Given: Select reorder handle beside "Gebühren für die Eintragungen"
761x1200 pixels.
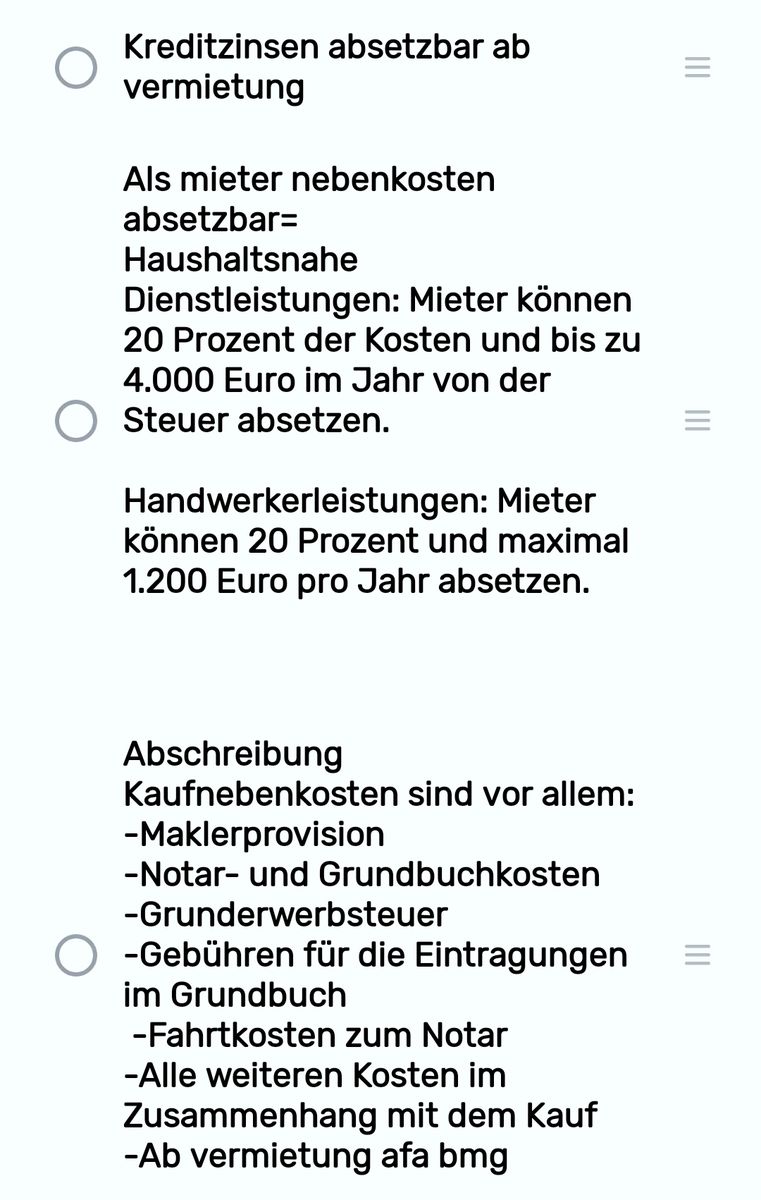Looking at the screenshot, I should (x=697, y=955).
